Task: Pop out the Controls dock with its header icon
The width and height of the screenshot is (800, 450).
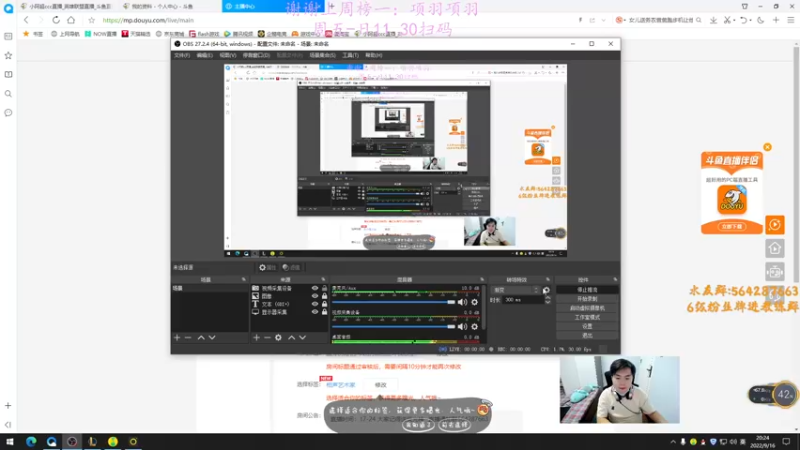Action: pyautogui.click(x=615, y=280)
